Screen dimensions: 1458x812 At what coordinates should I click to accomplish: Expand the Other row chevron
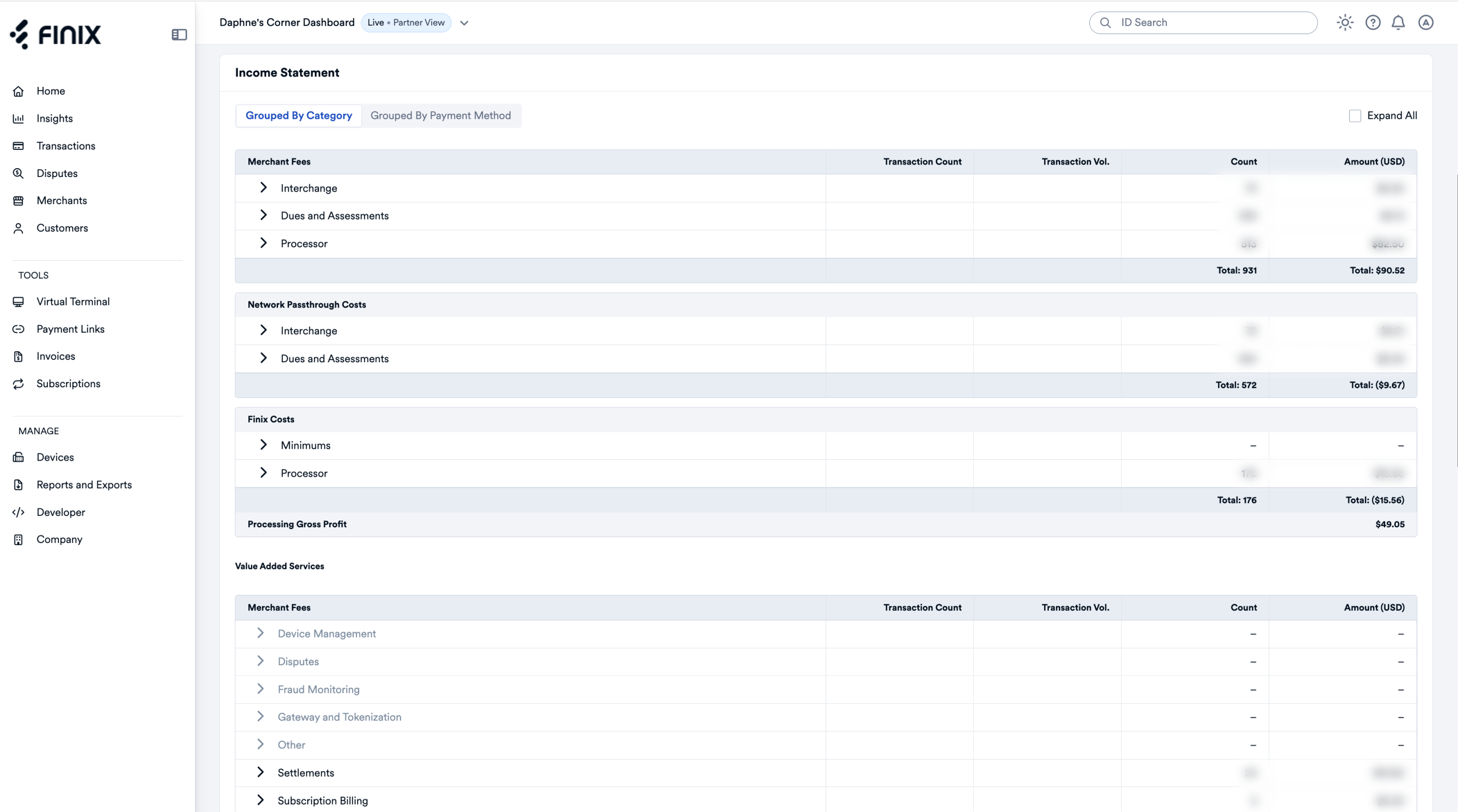coord(260,744)
